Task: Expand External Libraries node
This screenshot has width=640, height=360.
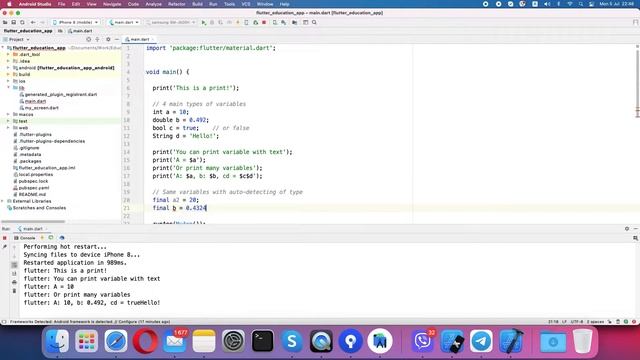Action: 3,201
